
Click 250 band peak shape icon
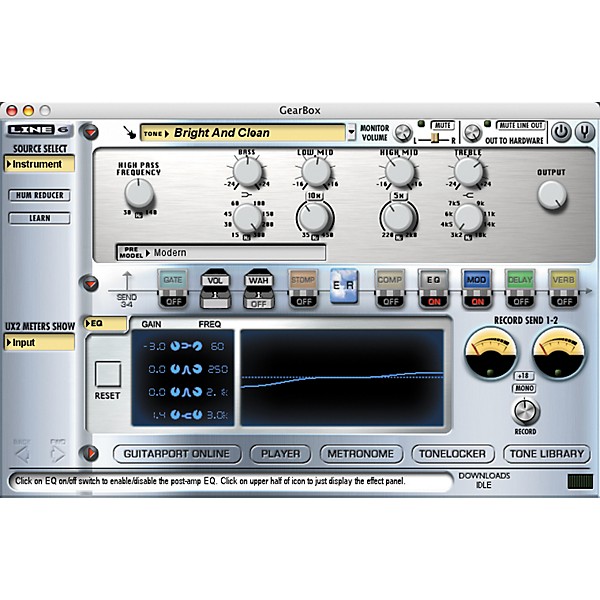[186, 369]
